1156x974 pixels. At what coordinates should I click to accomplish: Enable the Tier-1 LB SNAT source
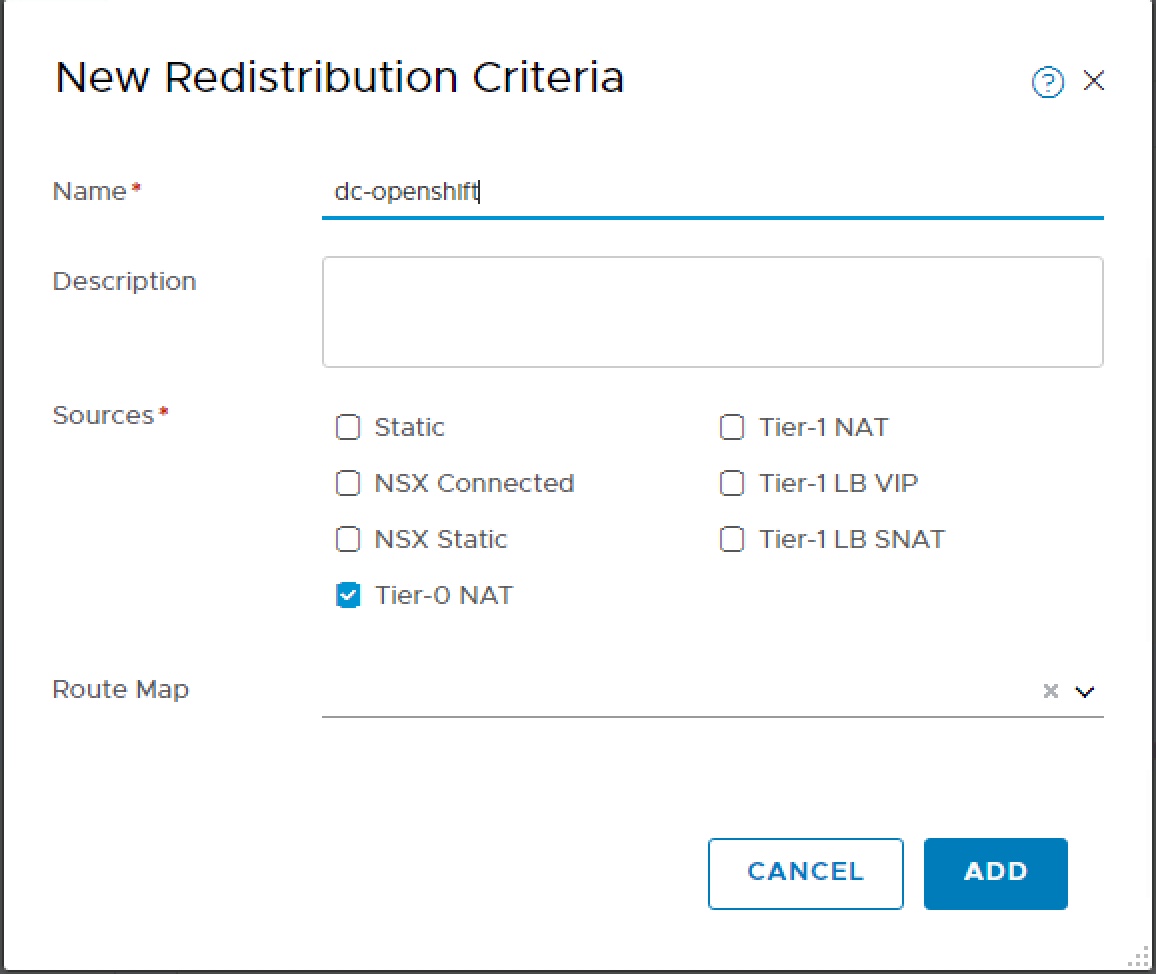[732, 539]
